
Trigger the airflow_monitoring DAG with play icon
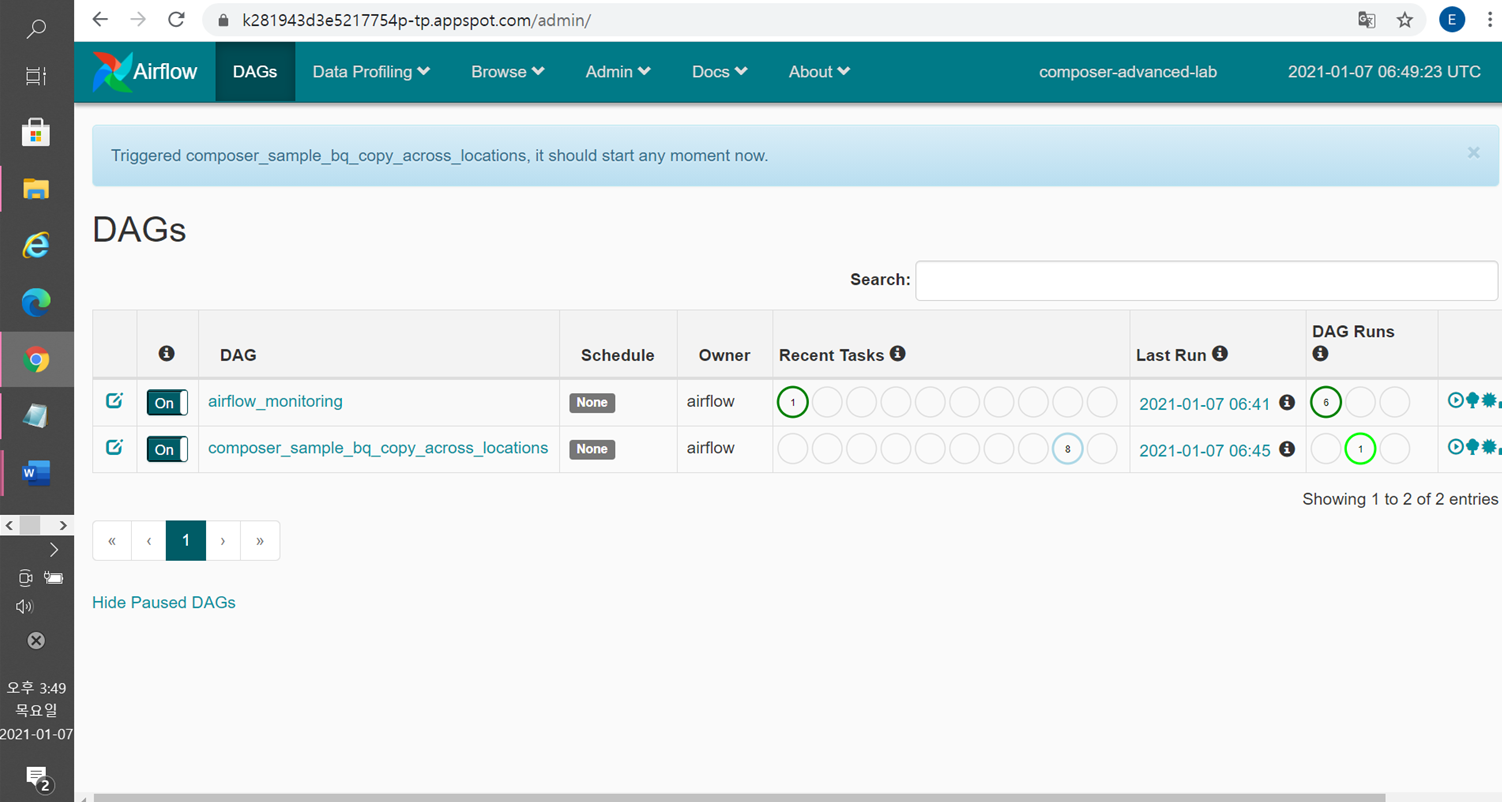1455,401
